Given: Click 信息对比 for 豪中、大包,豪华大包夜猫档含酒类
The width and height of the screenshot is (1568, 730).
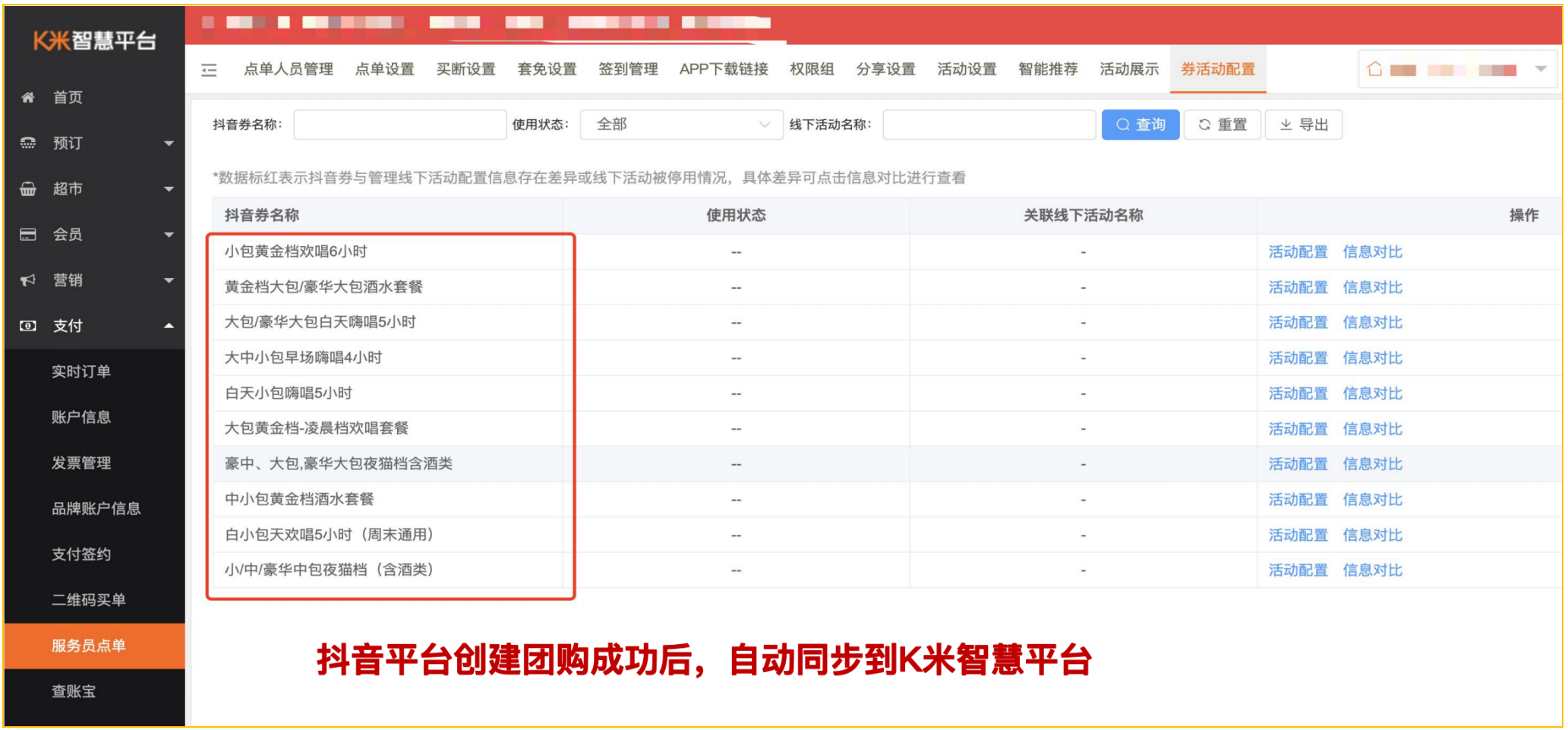Looking at the screenshot, I should click(1373, 464).
